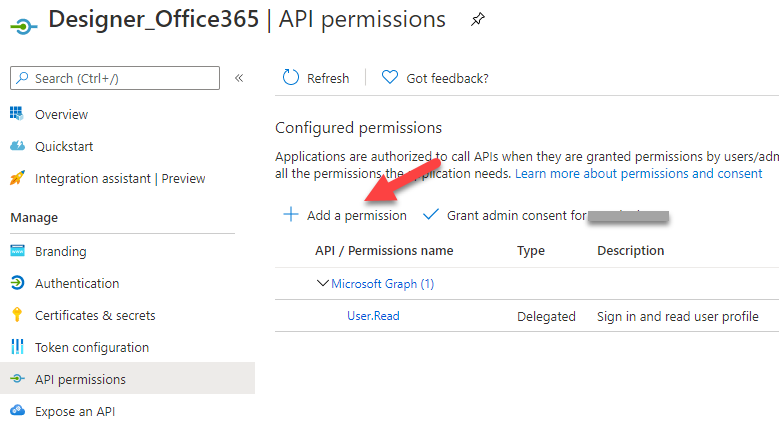Click the Token configuration bars icon
Image resolution: width=779 pixels, height=421 pixels.
[17, 346]
